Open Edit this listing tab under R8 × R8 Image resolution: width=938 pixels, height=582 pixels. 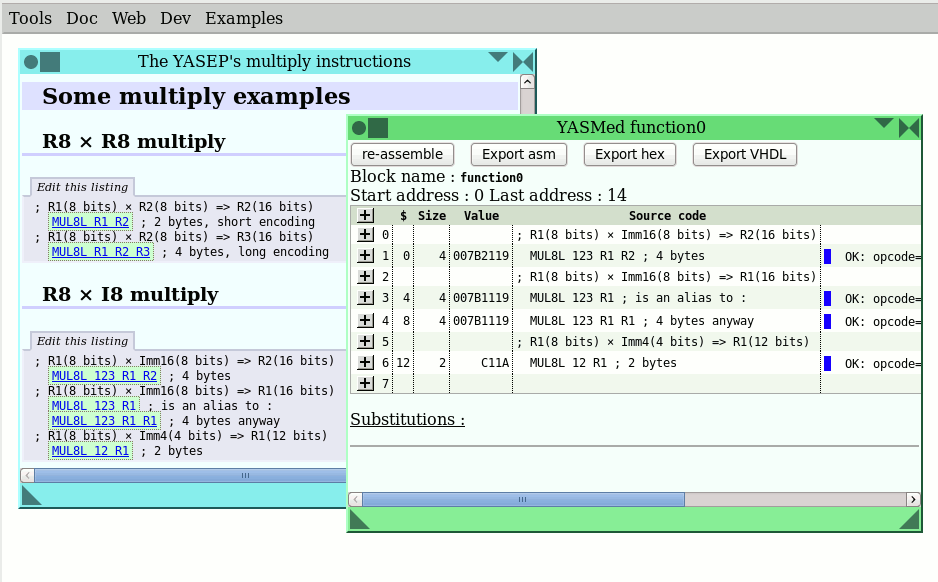pos(83,187)
